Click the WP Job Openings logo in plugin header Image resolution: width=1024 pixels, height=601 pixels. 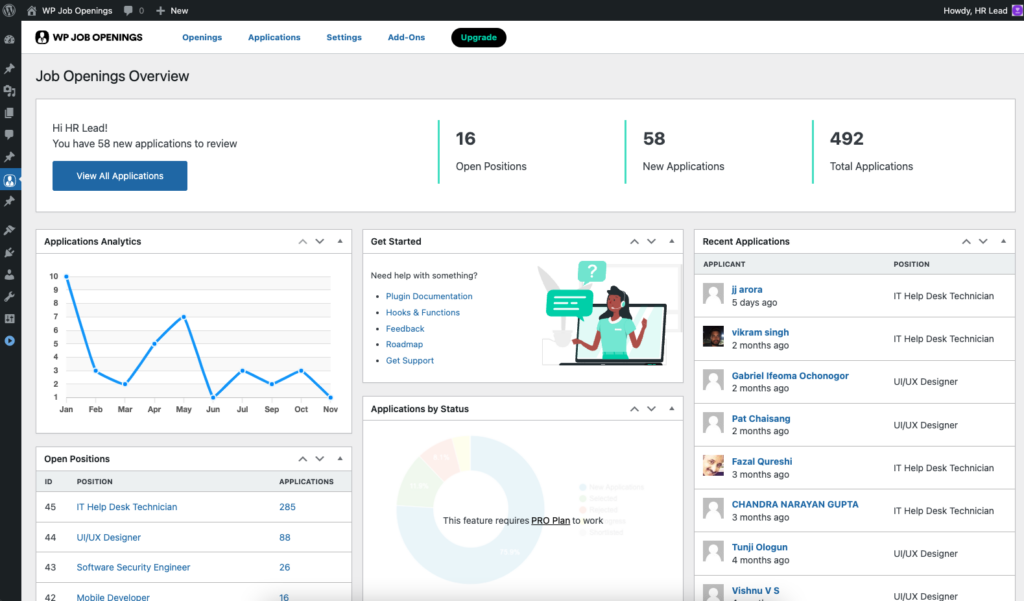pyautogui.click(x=89, y=37)
